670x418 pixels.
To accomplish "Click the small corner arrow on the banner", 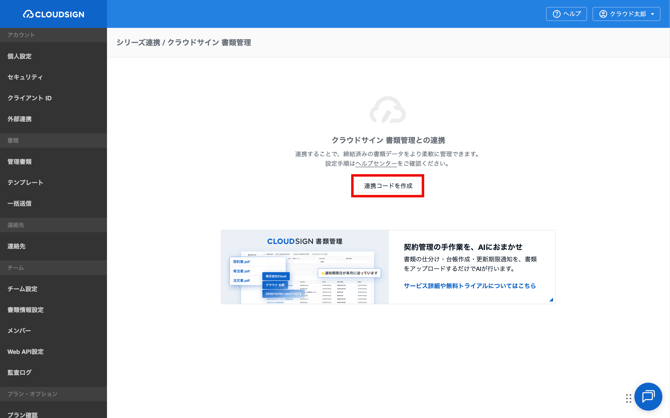I will [551, 300].
